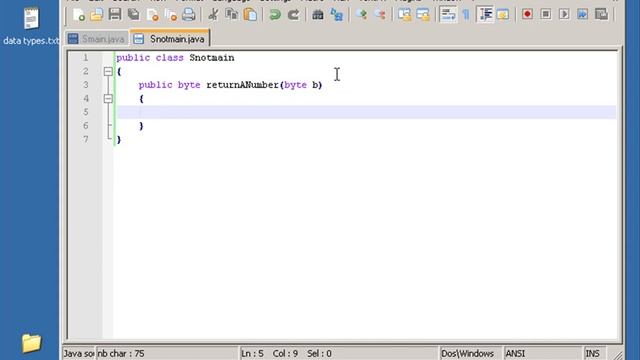Click the Save All toolbar icon
Image resolution: width=640 pixels, height=360 pixels.
pyautogui.click(x=133, y=15)
